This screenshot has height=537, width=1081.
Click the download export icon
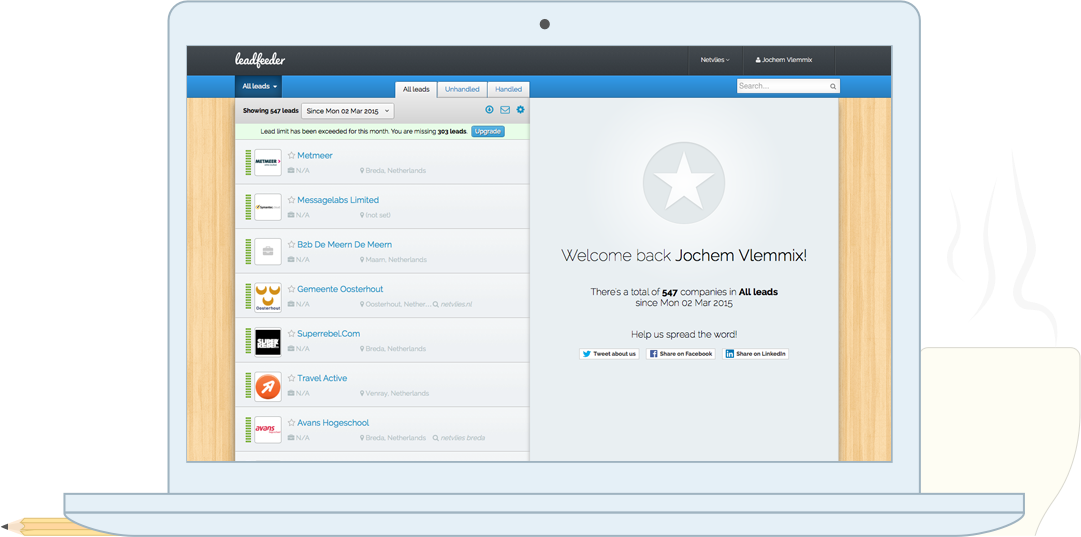click(x=489, y=110)
